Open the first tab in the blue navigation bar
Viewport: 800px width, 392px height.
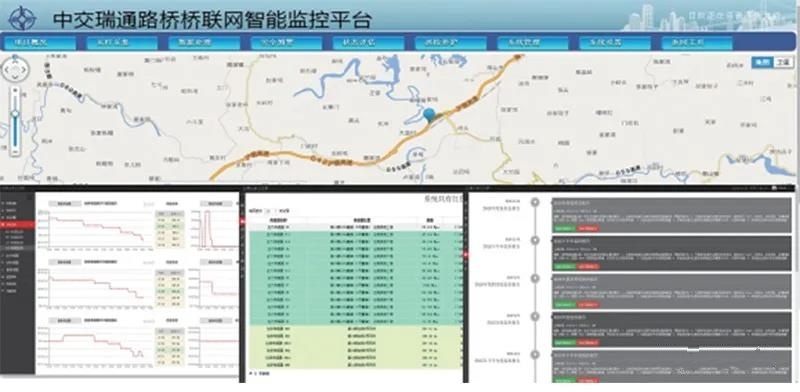[40, 43]
